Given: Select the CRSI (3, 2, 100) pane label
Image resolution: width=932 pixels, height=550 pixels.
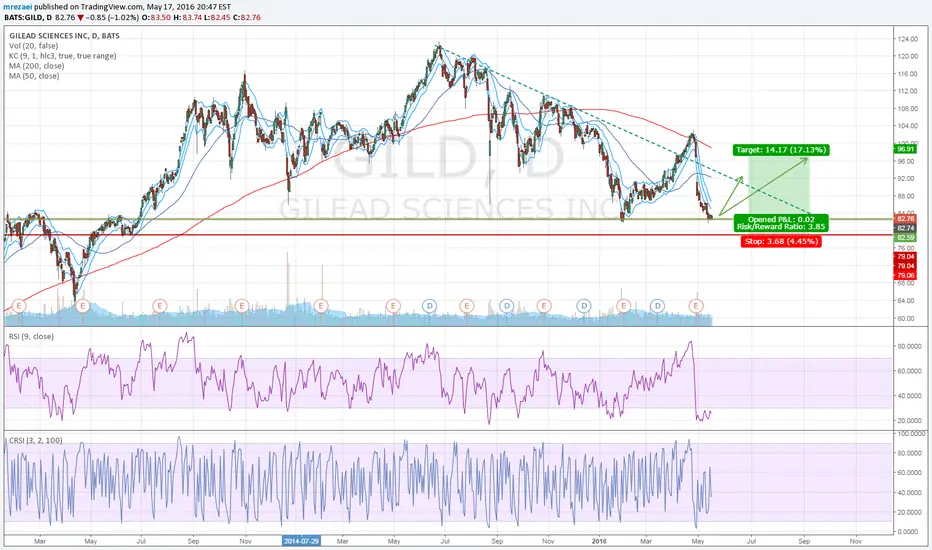Looking at the screenshot, I should click(35, 441).
